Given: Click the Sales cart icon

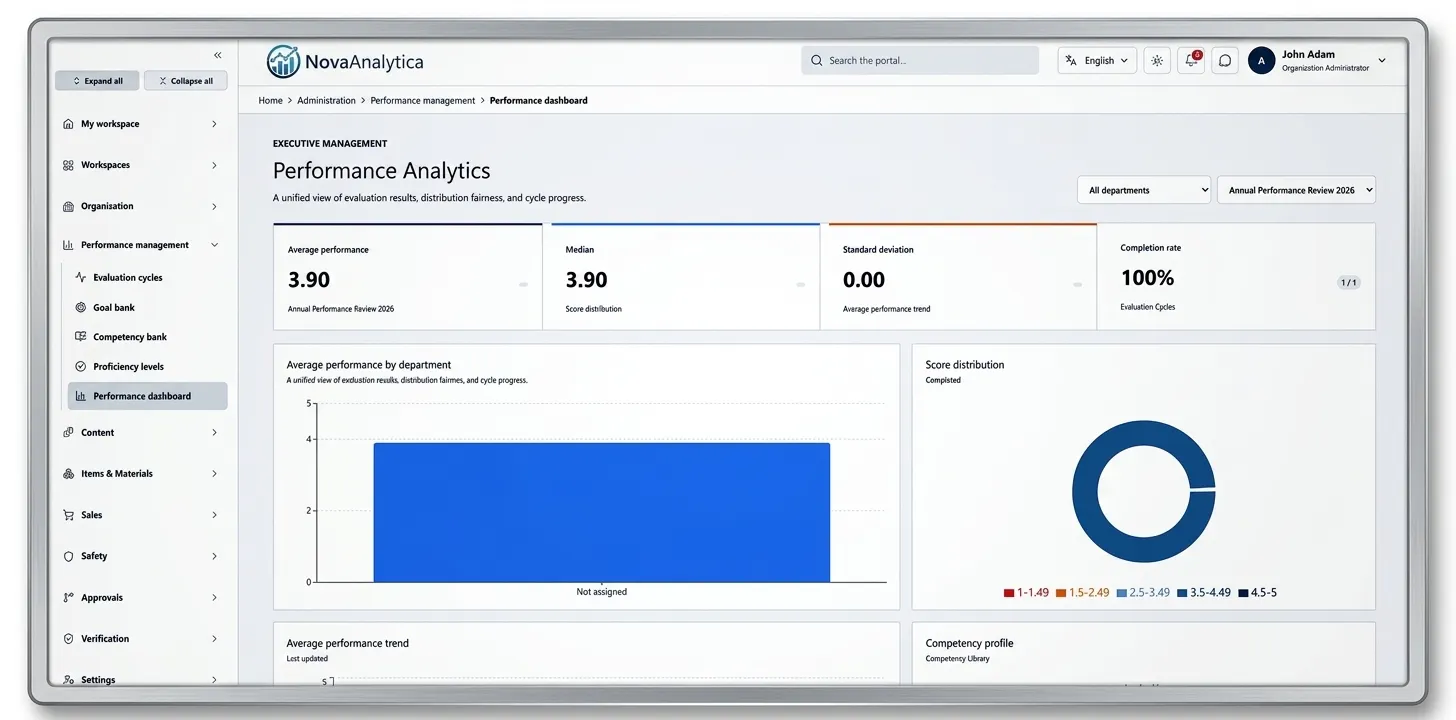Looking at the screenshot, I should 68,515.
